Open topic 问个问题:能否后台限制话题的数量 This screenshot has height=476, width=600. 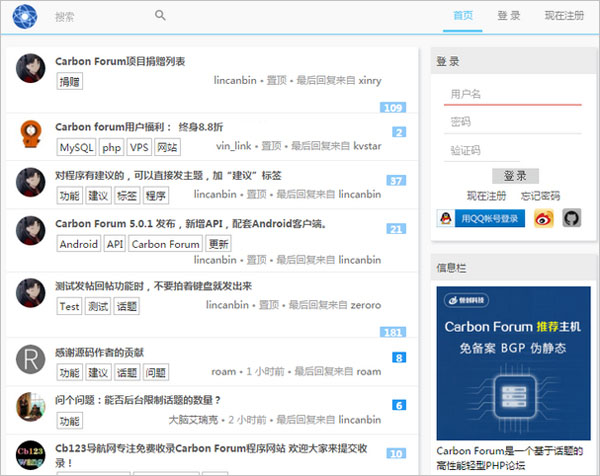[138, 400]
